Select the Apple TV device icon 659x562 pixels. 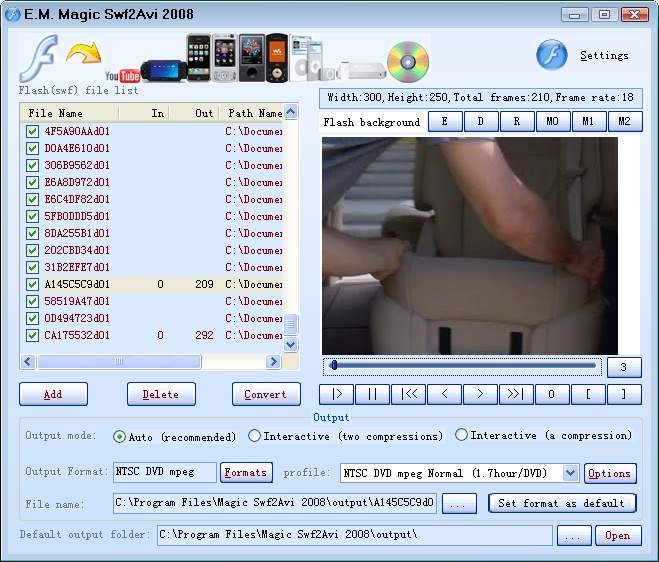[361, 70]
